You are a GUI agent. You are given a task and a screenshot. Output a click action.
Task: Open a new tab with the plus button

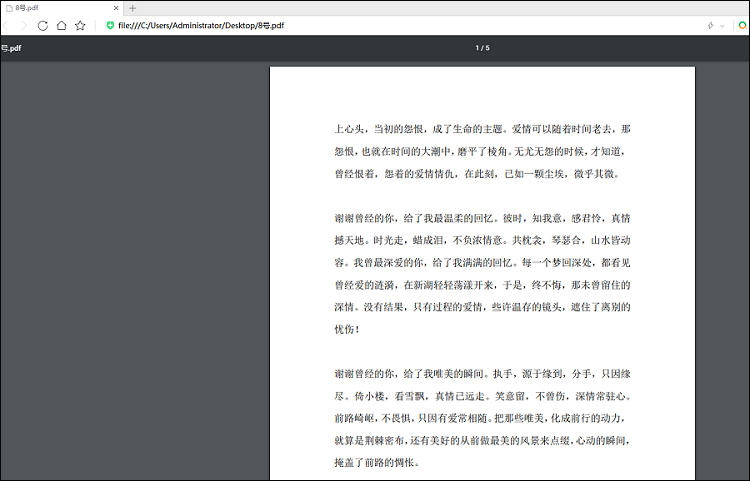132,8
